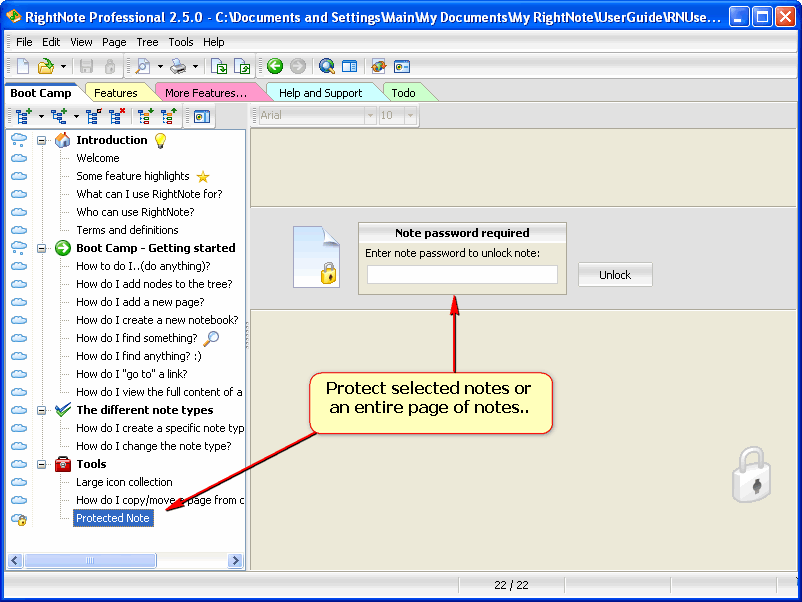This screenshot has width=802, height=602.
Task: Go forward with the greyed arrow button
Action: point(298,66)
